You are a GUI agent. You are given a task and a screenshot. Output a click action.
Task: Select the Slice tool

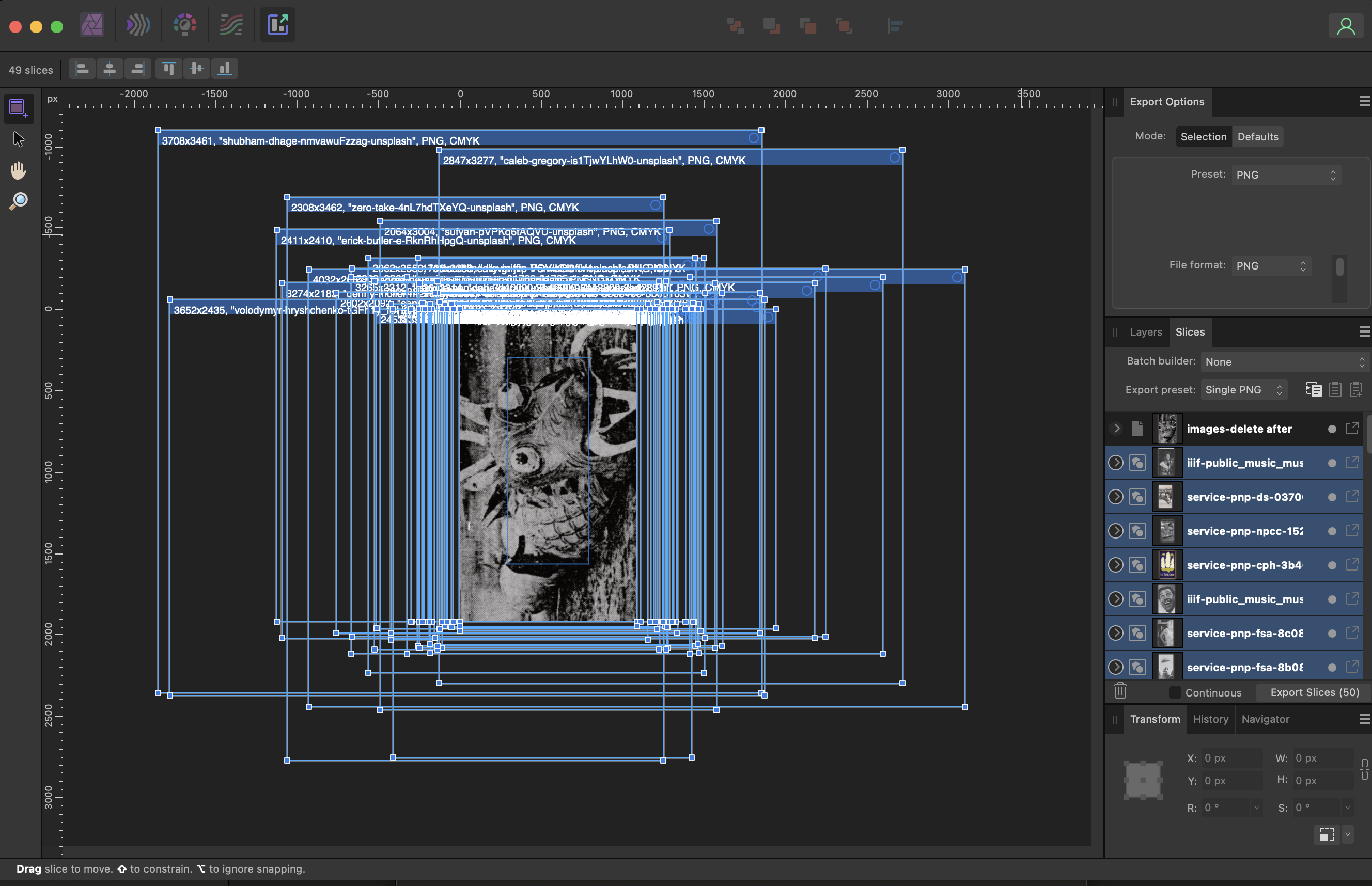pyautogui.click(x=19, y=108)
